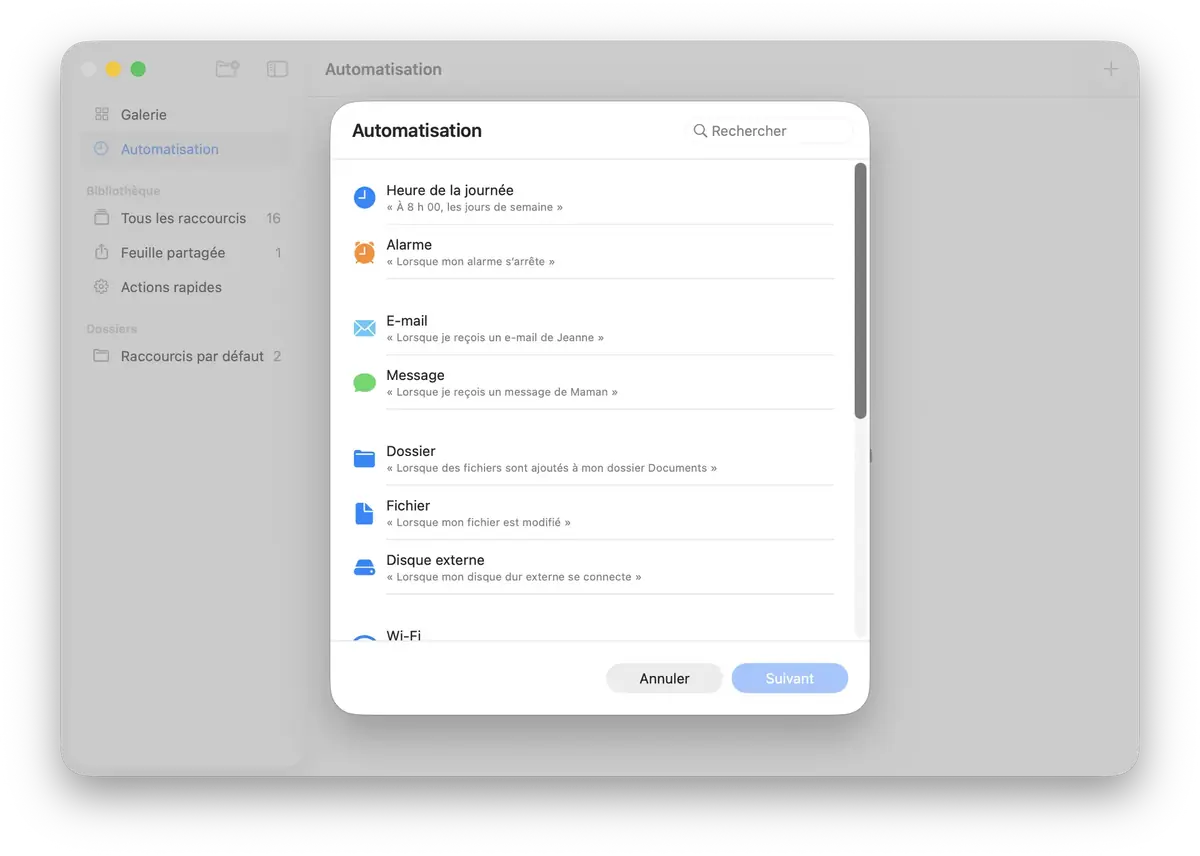This screenshot has height=856, width=1200.
Task: Click the Dossier blue folder icon
Action: pyautogui.click(x=364, y=458)
